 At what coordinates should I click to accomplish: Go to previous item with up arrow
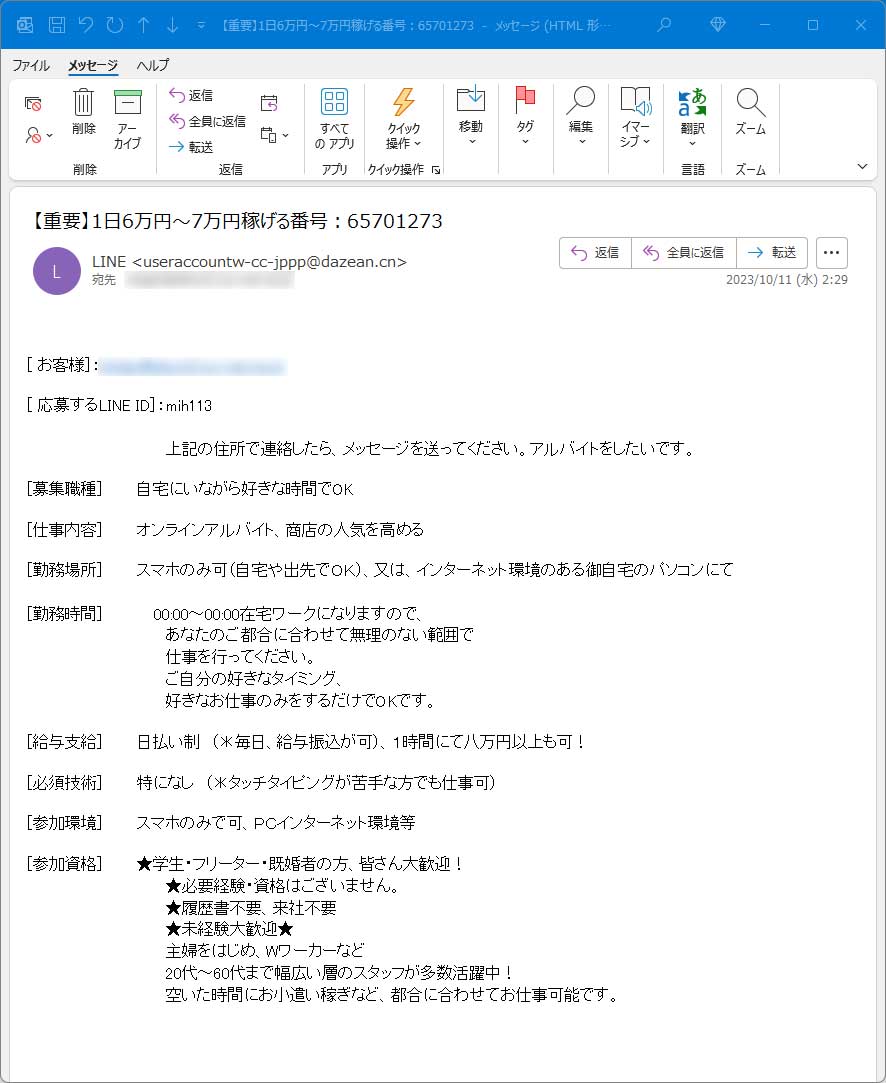coord(144,25)
